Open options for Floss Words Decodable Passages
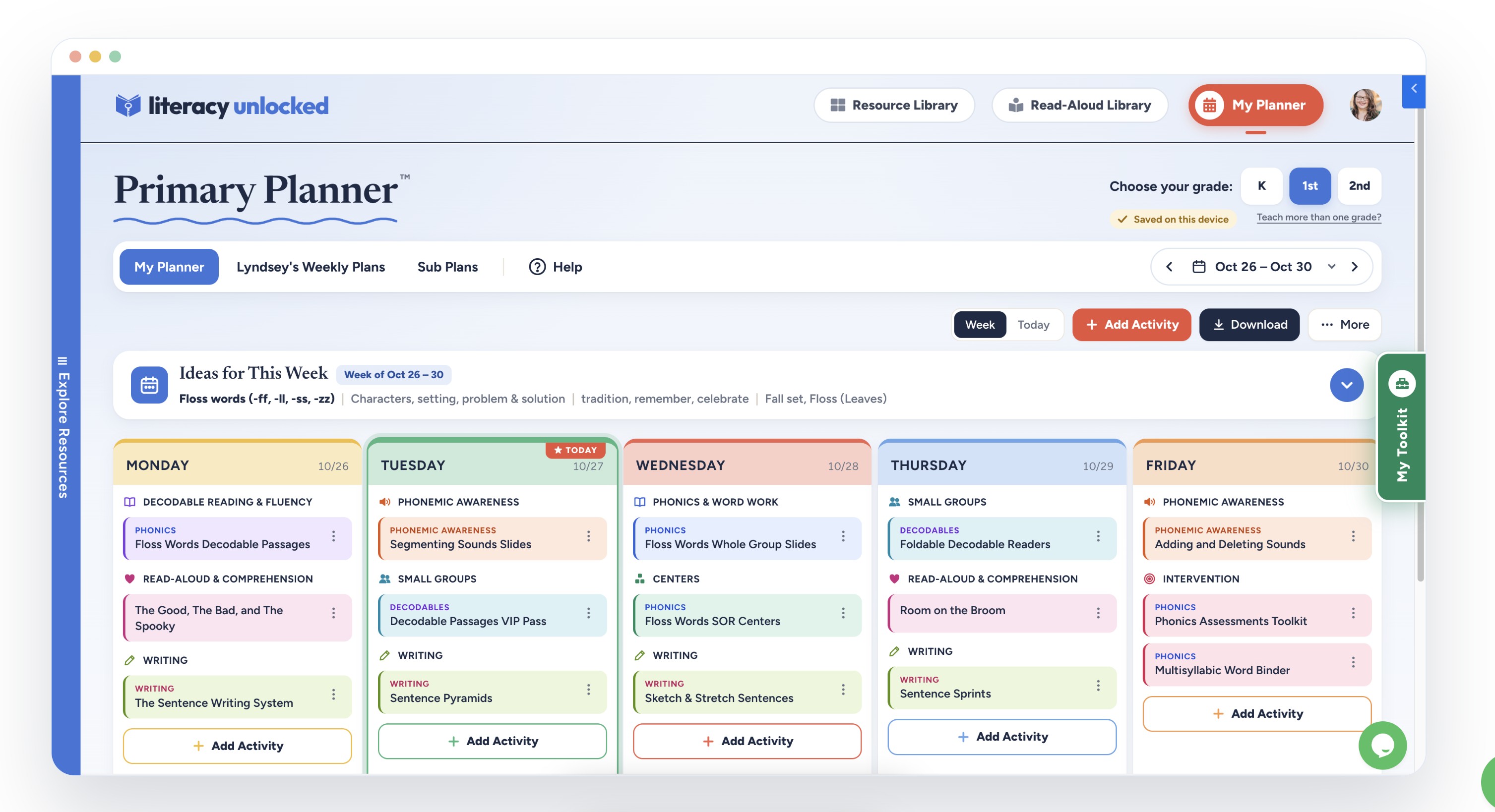This screenshot has height=812, width=1495. [333, 536]
